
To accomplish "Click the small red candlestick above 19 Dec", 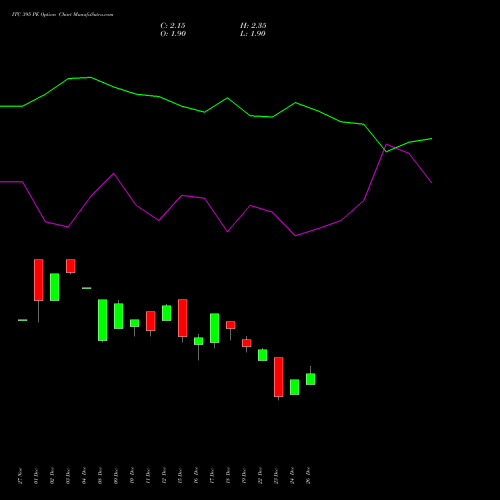I will pyautogui.click(x=247, y=343).
